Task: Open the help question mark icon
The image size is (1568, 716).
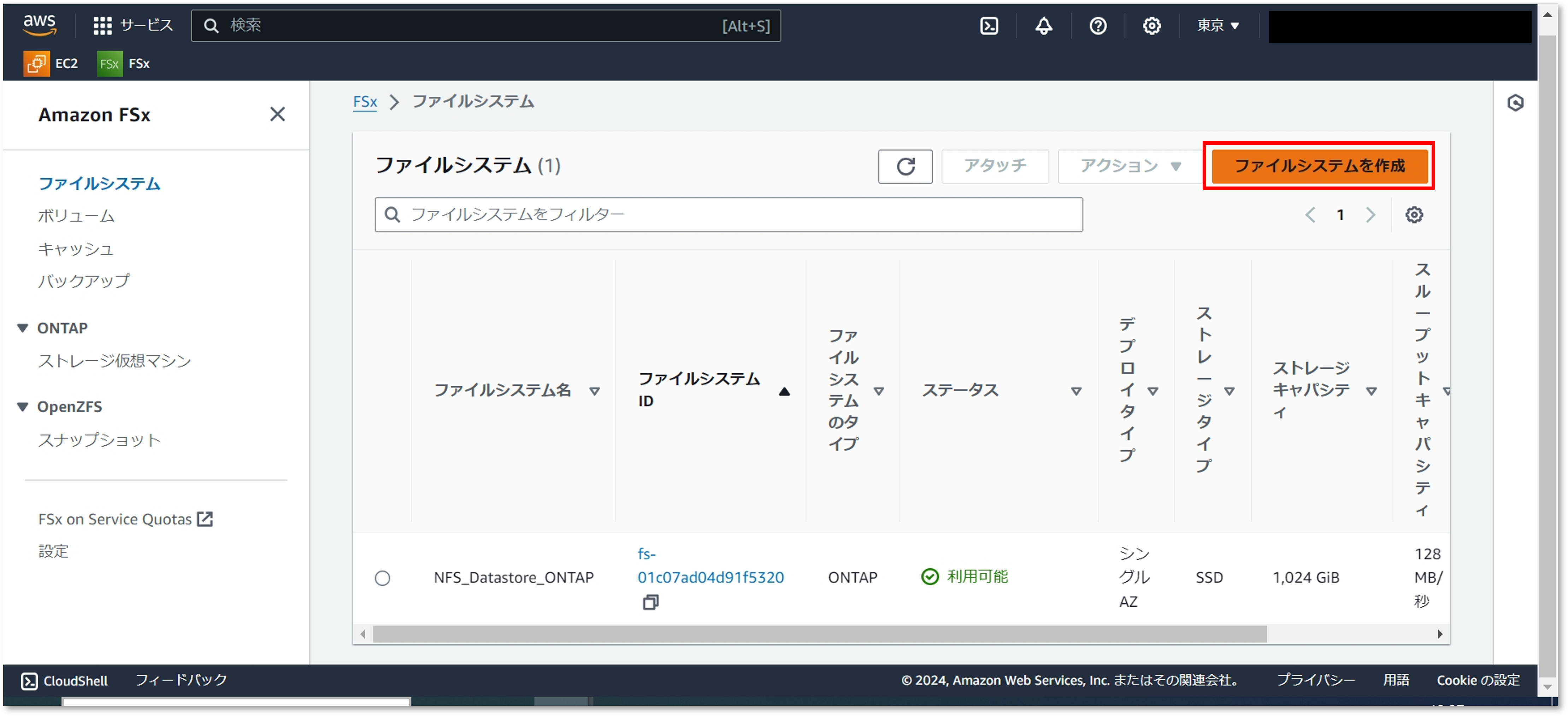Action: [1097, 25]
